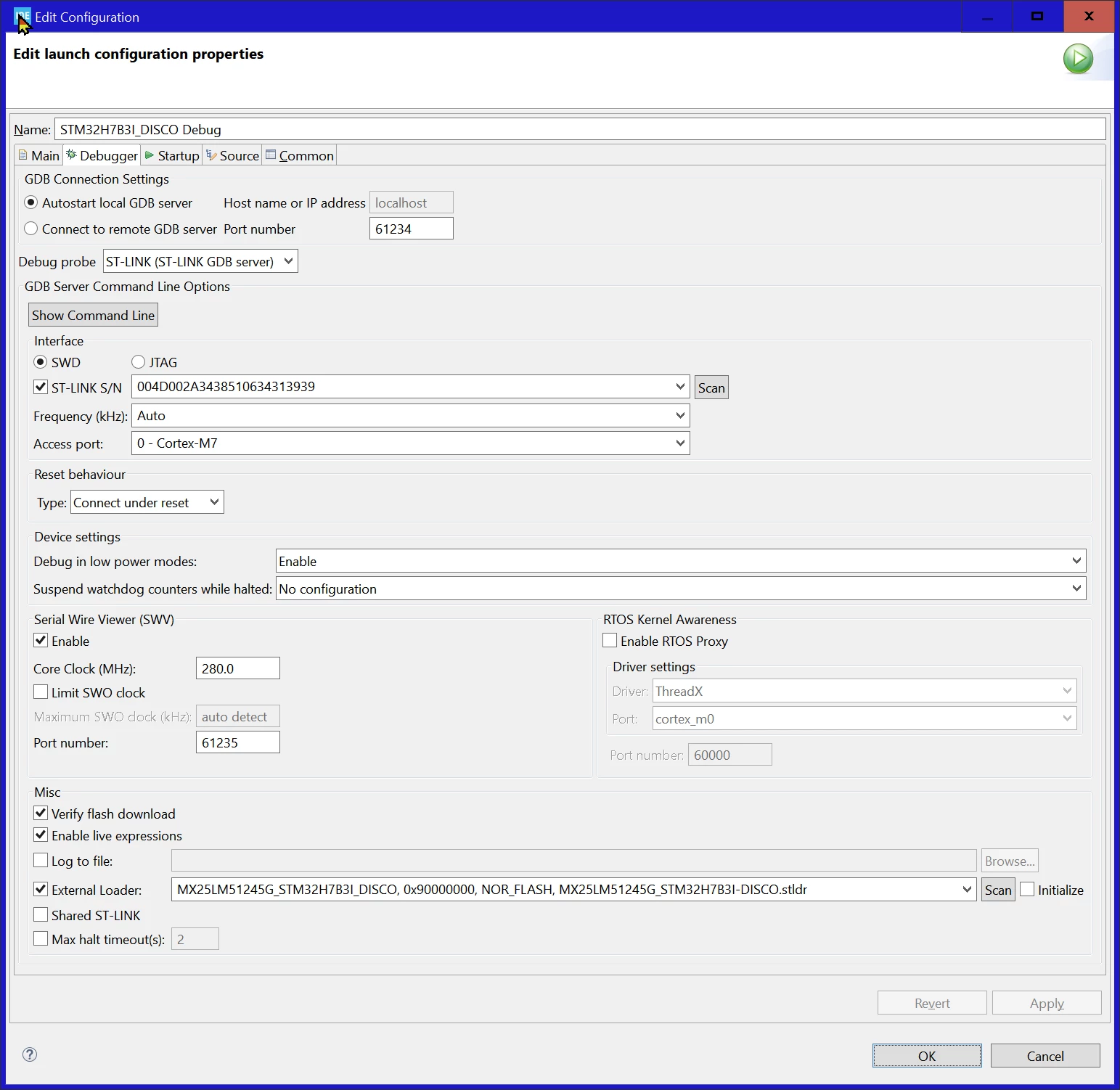Image resolution: width=1120 pixels, height=1090 pixels.
Task: Click the Common tab window icon
Action: [271, 155]
